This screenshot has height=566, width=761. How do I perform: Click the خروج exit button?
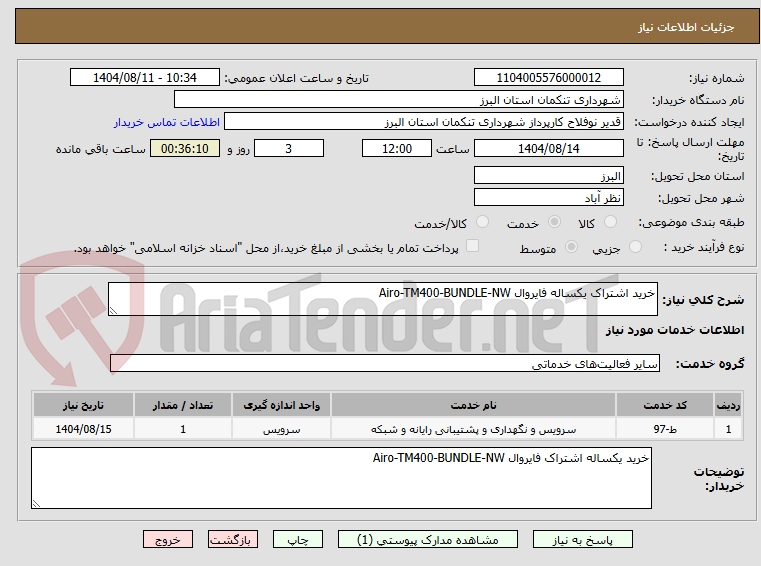coord(167,539)
